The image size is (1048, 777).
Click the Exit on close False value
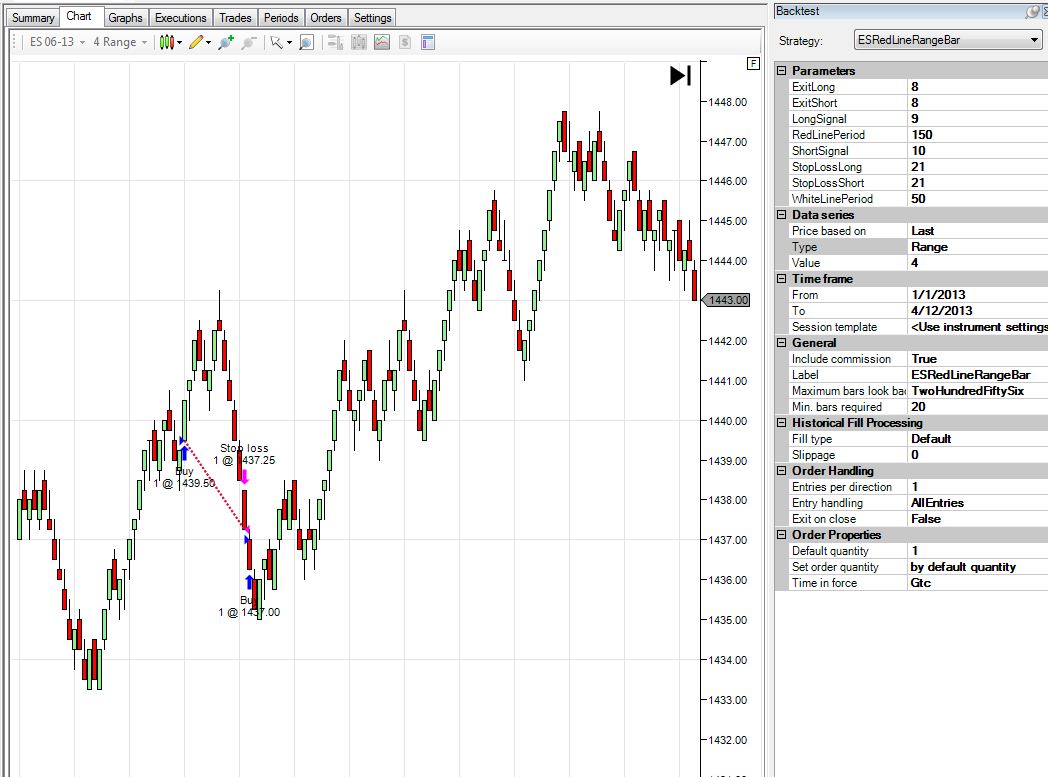[977, 519]
